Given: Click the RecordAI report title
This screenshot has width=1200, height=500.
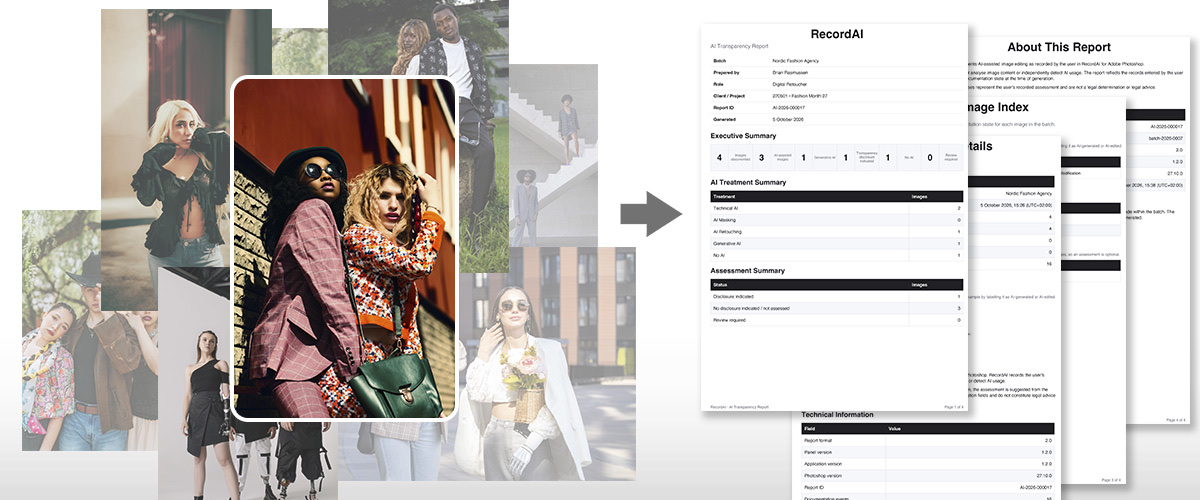Looking at the screenshot, I should (837, 34).
